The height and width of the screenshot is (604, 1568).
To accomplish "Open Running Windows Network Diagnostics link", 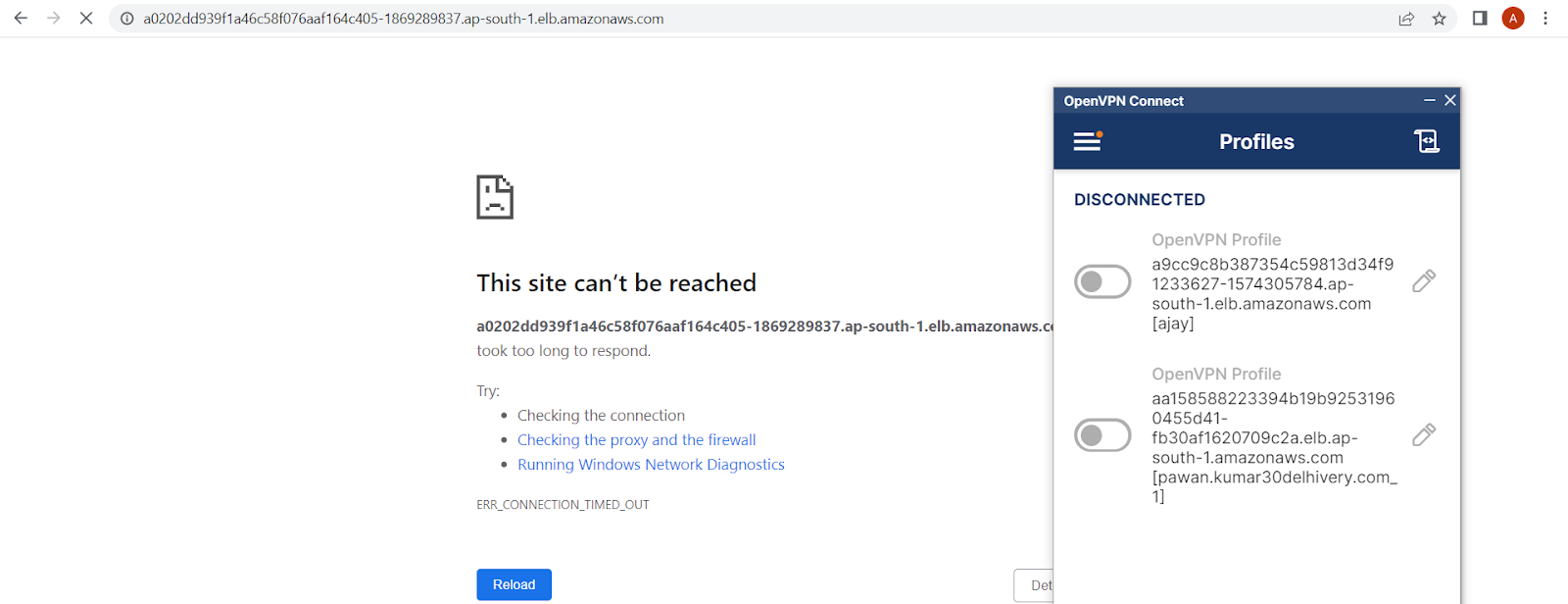I will pyautogui.click(x=651, y=465).
